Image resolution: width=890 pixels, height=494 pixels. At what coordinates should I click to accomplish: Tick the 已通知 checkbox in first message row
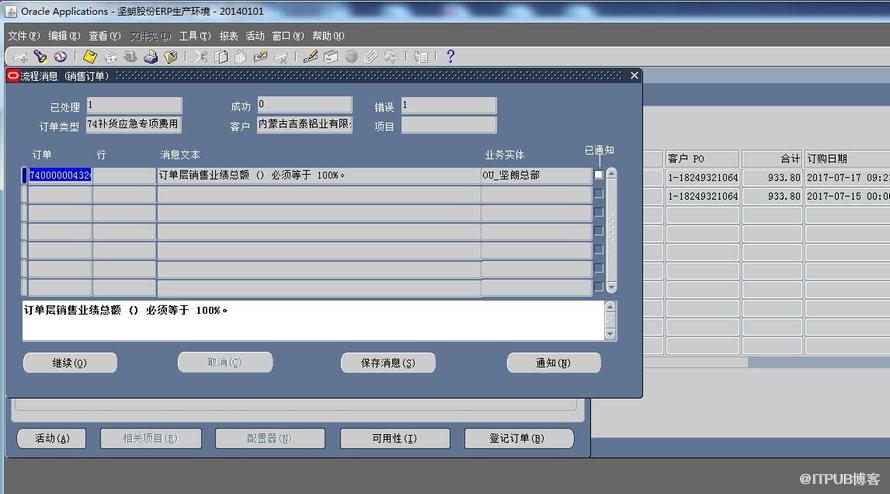[x=599, y=175]
